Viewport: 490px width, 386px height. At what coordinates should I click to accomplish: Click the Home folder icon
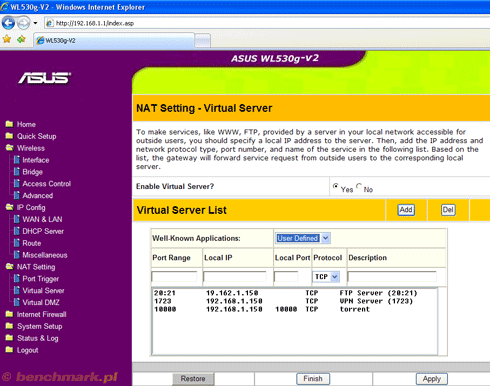(x=9, y=124)
